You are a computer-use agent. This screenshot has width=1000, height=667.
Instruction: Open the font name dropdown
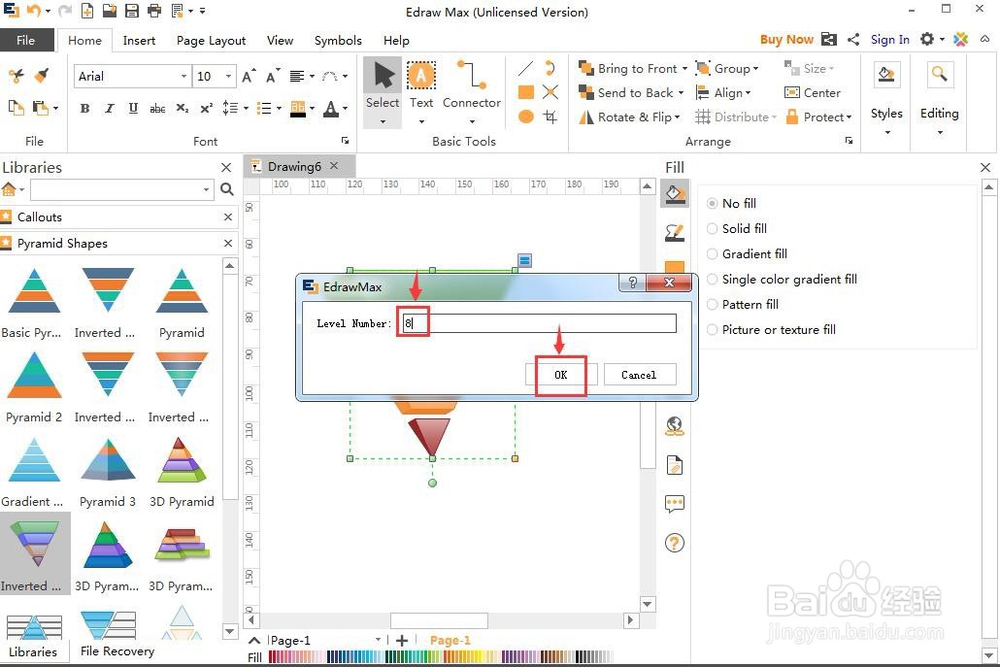pos(184,77)
